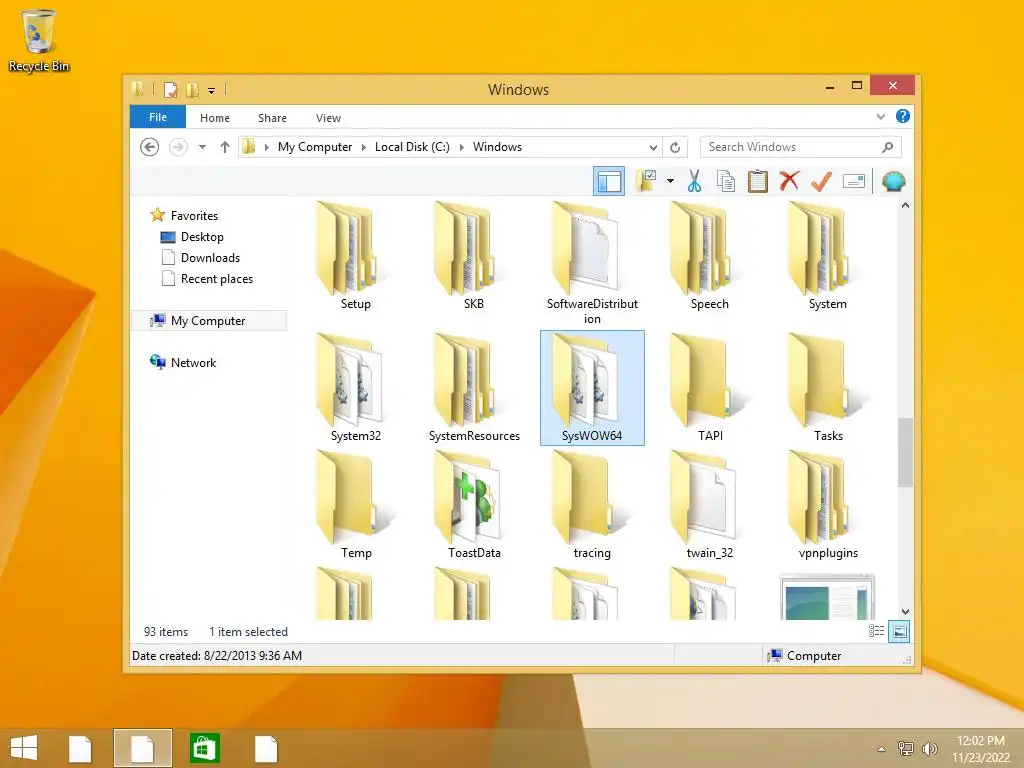Open the File menu

pyautogui.click(x=158, y=117)
